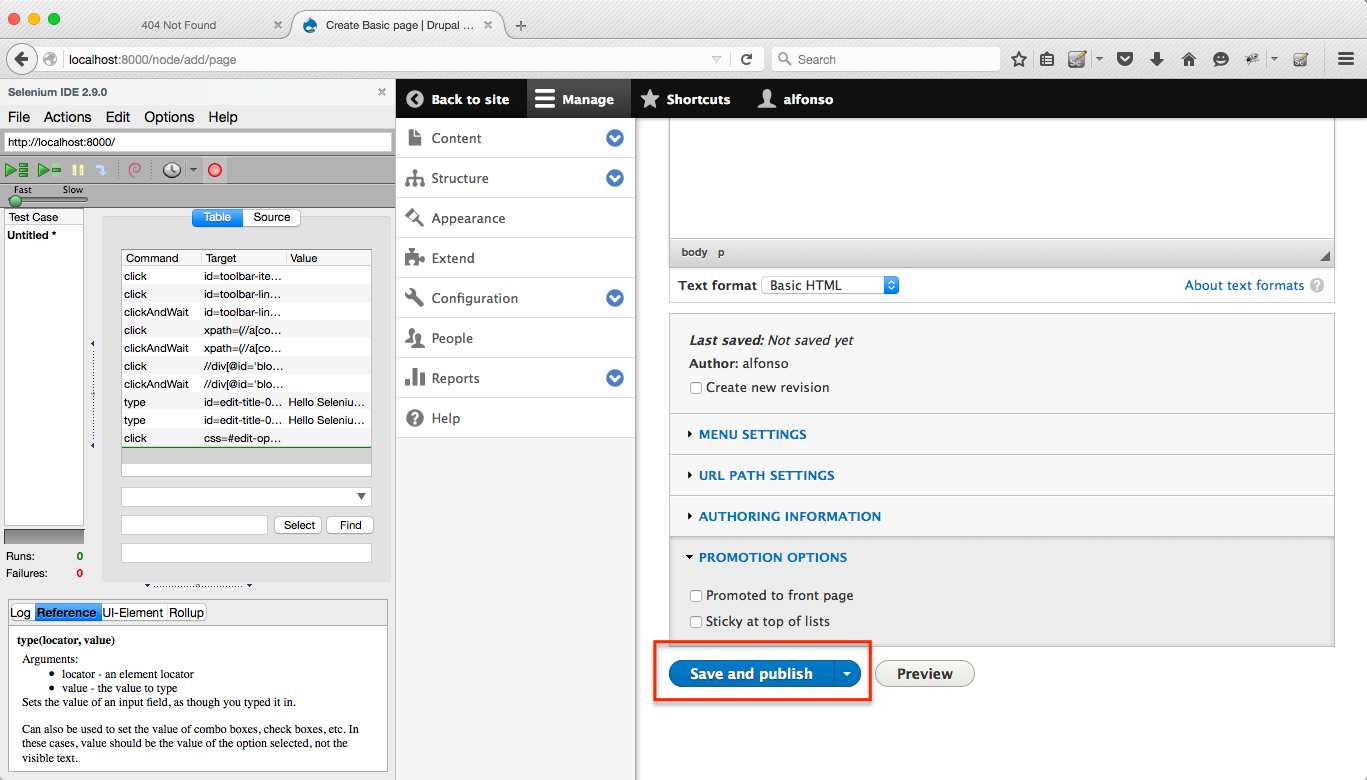Open the Selenium IDE Options menu
The image size is (1367, 780).
(x=169, y=117)
